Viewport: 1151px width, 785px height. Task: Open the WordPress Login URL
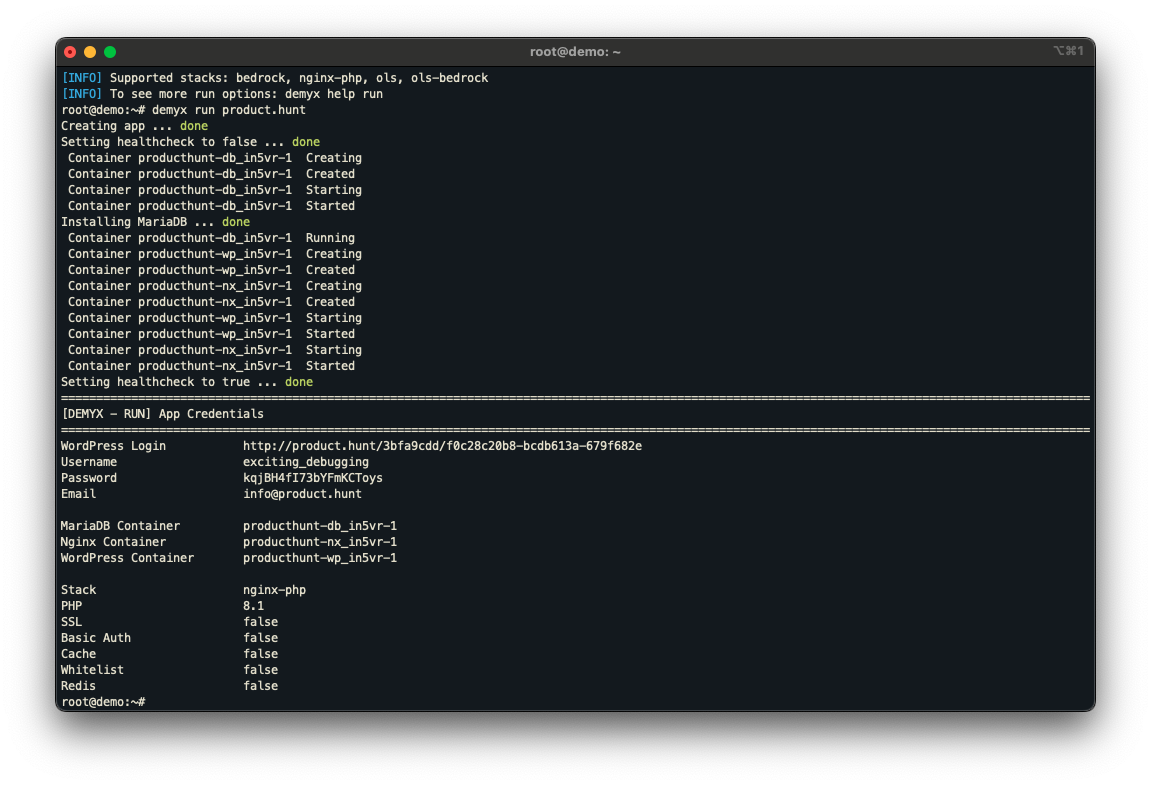coord(443,446)
